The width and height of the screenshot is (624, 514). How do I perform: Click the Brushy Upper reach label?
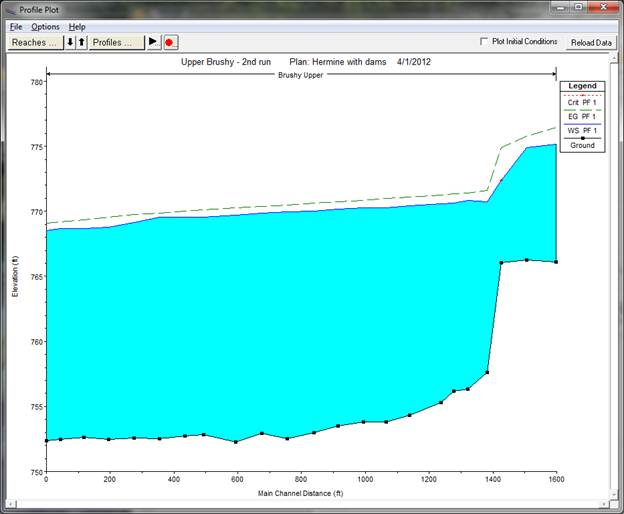coord(300,75)
